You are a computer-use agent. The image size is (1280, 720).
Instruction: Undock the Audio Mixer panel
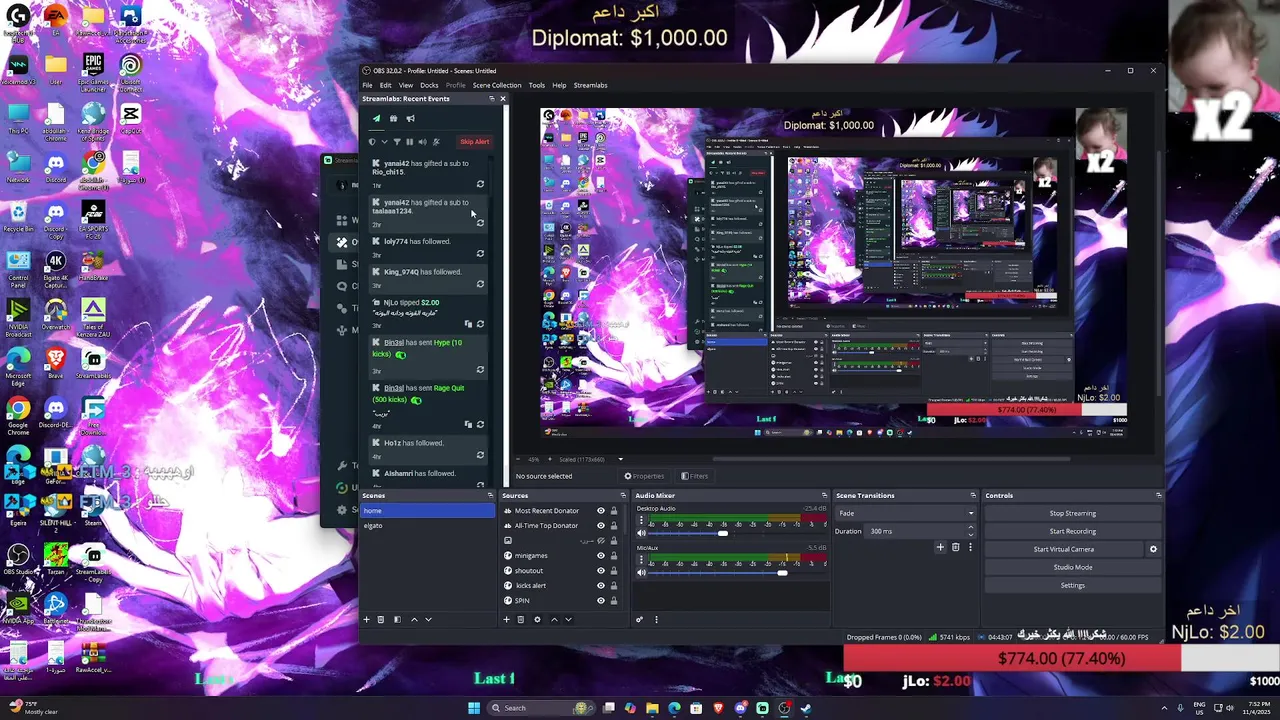(824, 495)
